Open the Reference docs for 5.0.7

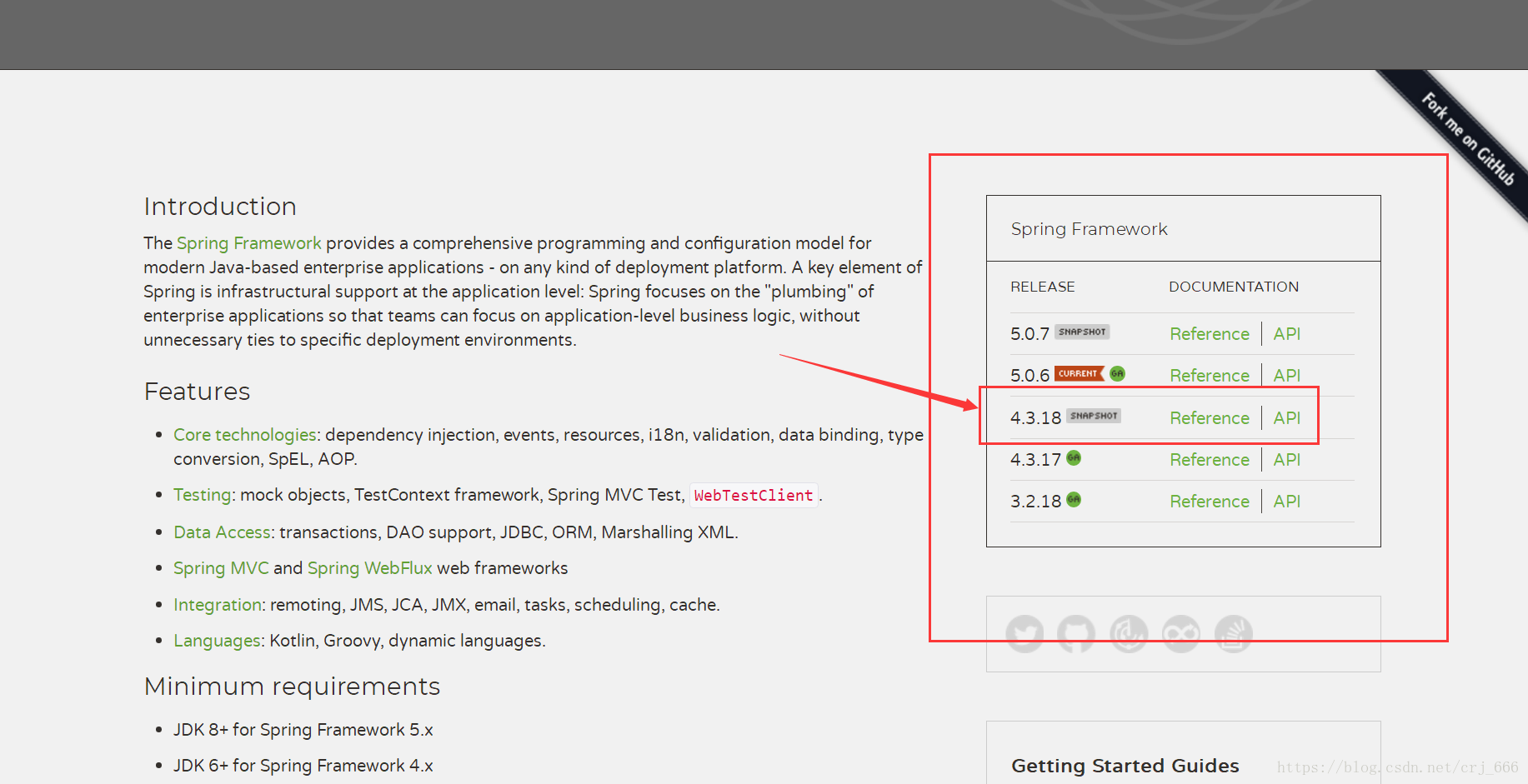(1210, 334)
